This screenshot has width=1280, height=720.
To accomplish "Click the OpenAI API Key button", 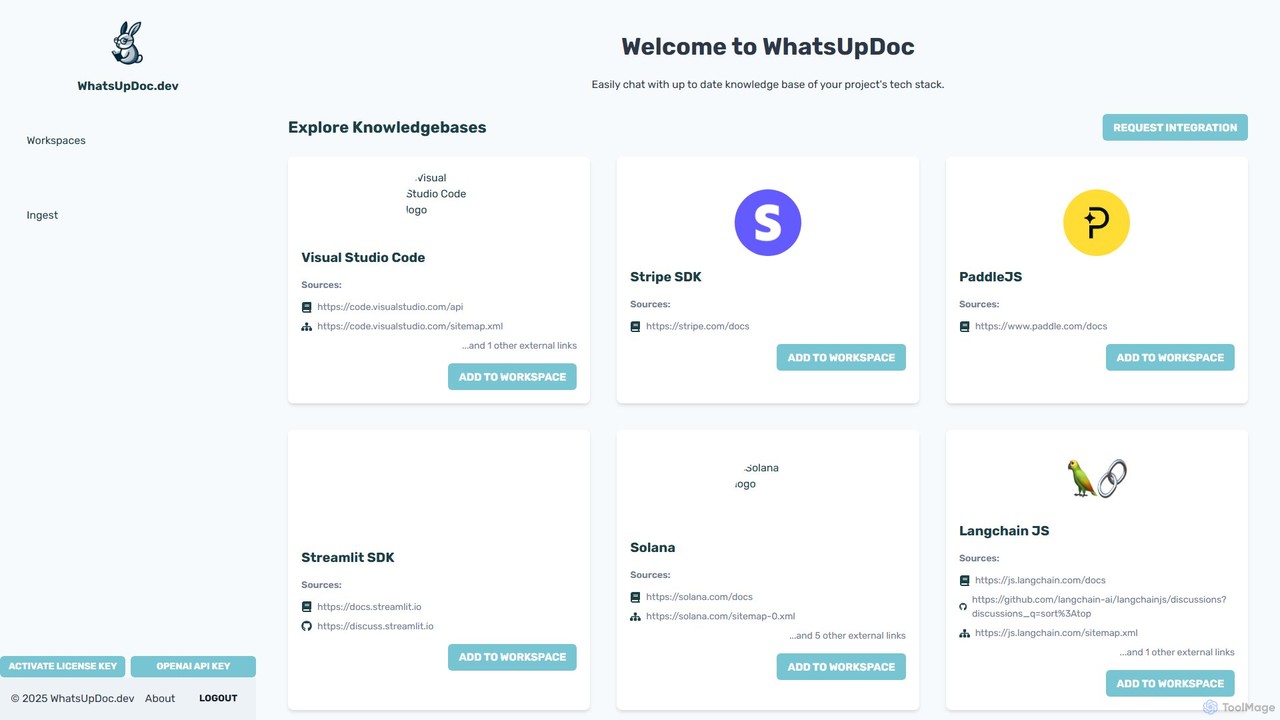I will point(193,666).
